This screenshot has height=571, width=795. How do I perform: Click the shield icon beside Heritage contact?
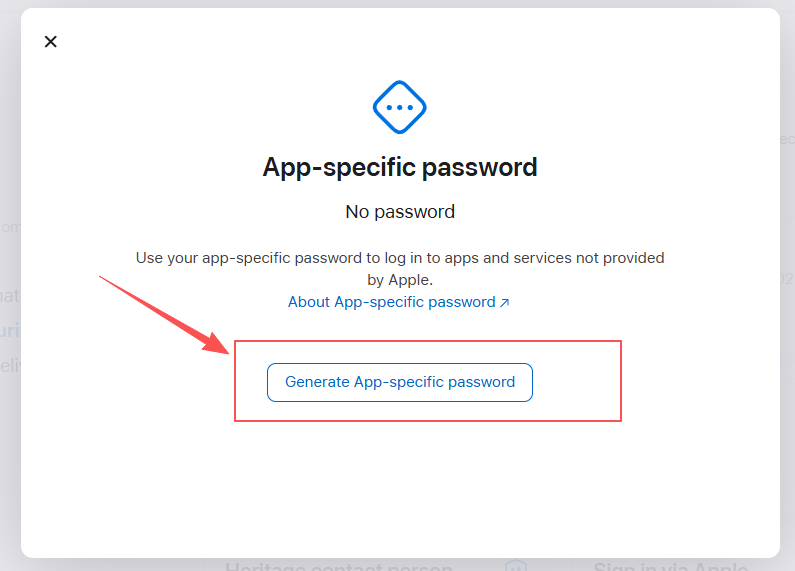pos(516,565)
